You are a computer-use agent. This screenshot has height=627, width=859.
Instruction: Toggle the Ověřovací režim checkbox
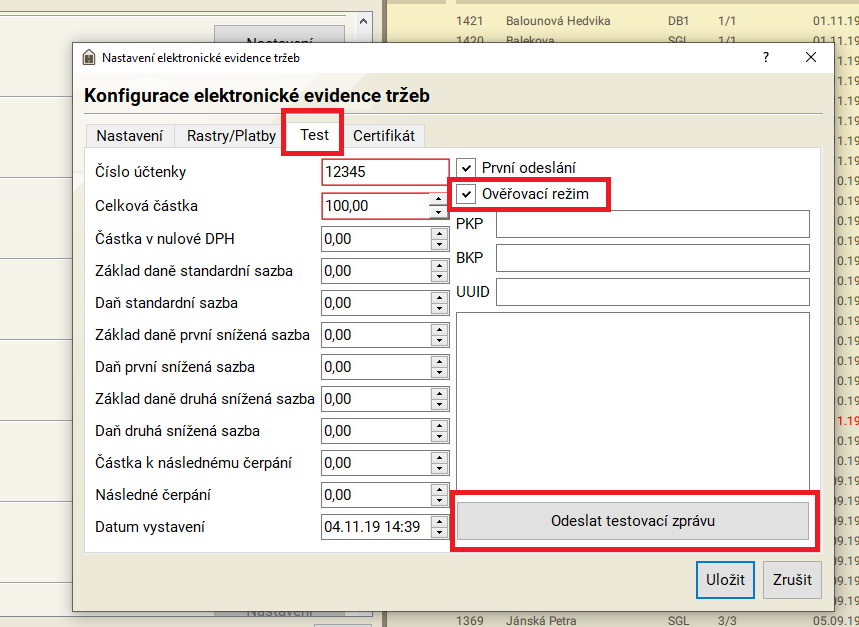tap(467, 193)
